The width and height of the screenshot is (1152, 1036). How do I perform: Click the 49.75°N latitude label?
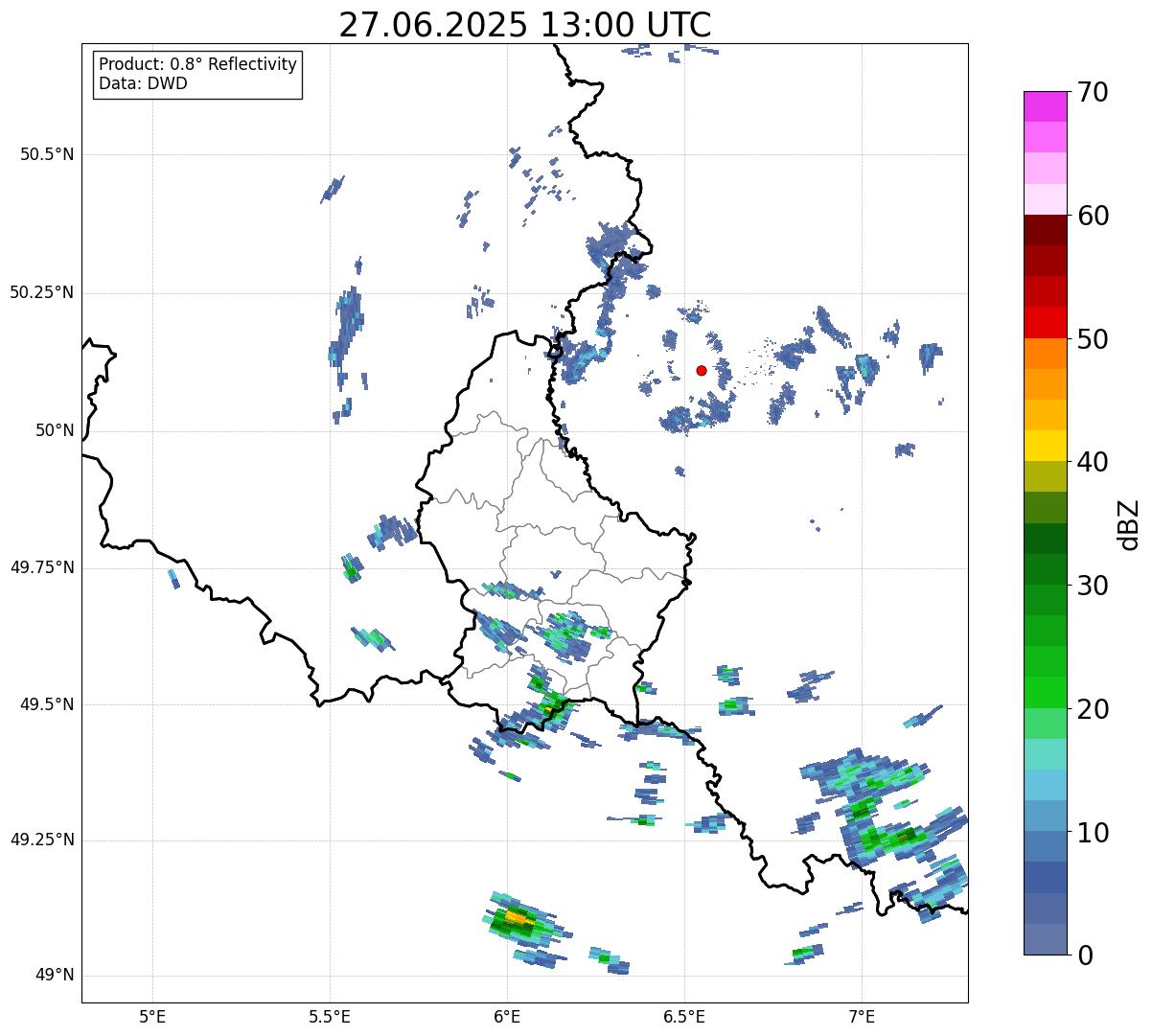[x=42, y=567]
